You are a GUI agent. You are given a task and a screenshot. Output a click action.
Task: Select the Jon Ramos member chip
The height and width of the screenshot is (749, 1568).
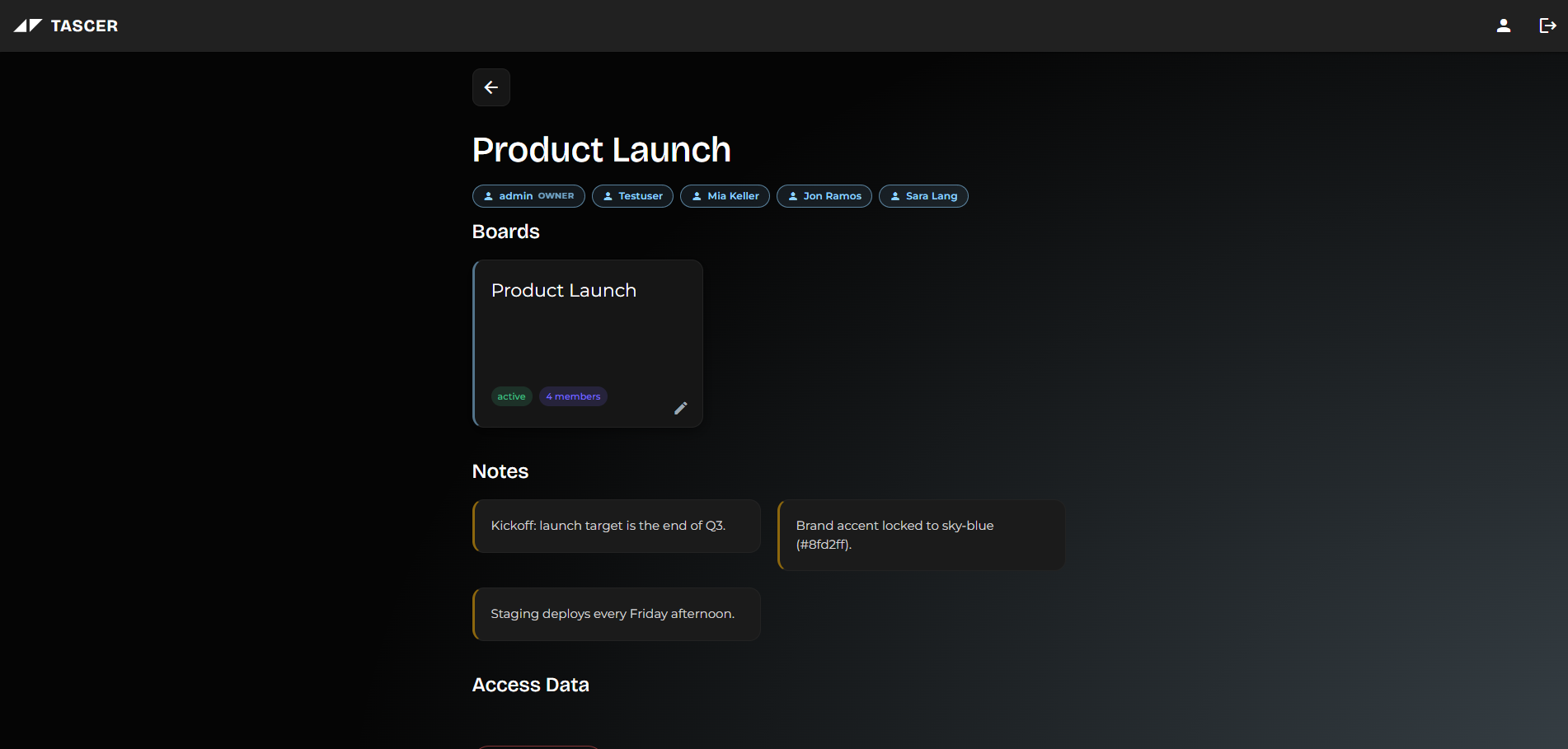pos(824,196)
